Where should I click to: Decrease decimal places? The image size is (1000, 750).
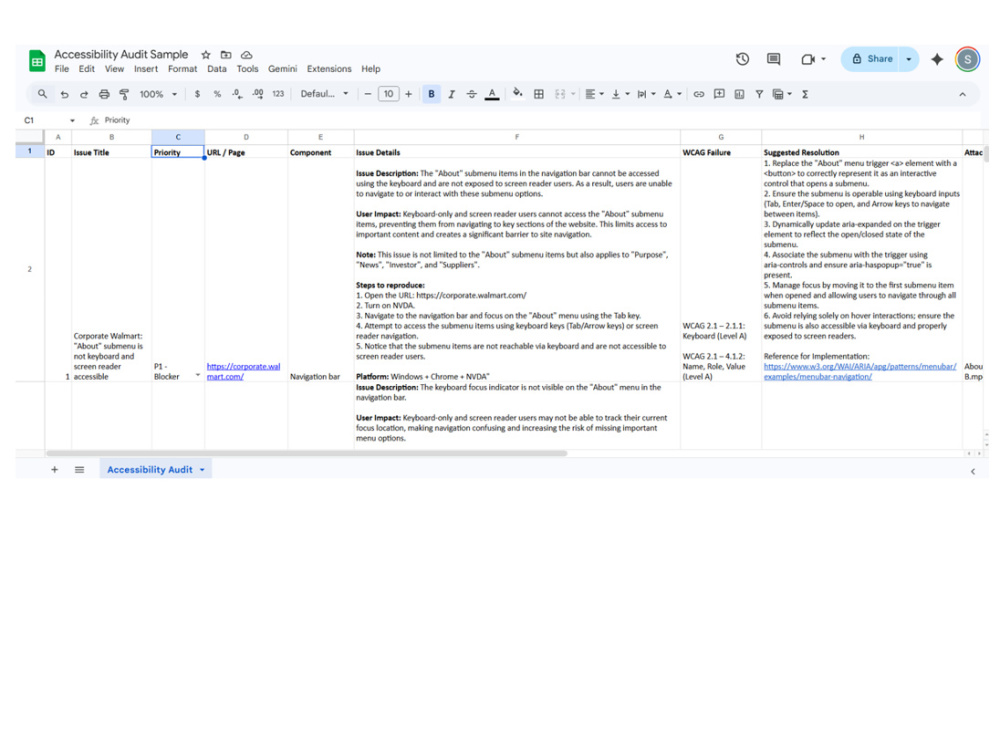click(237, 94)
